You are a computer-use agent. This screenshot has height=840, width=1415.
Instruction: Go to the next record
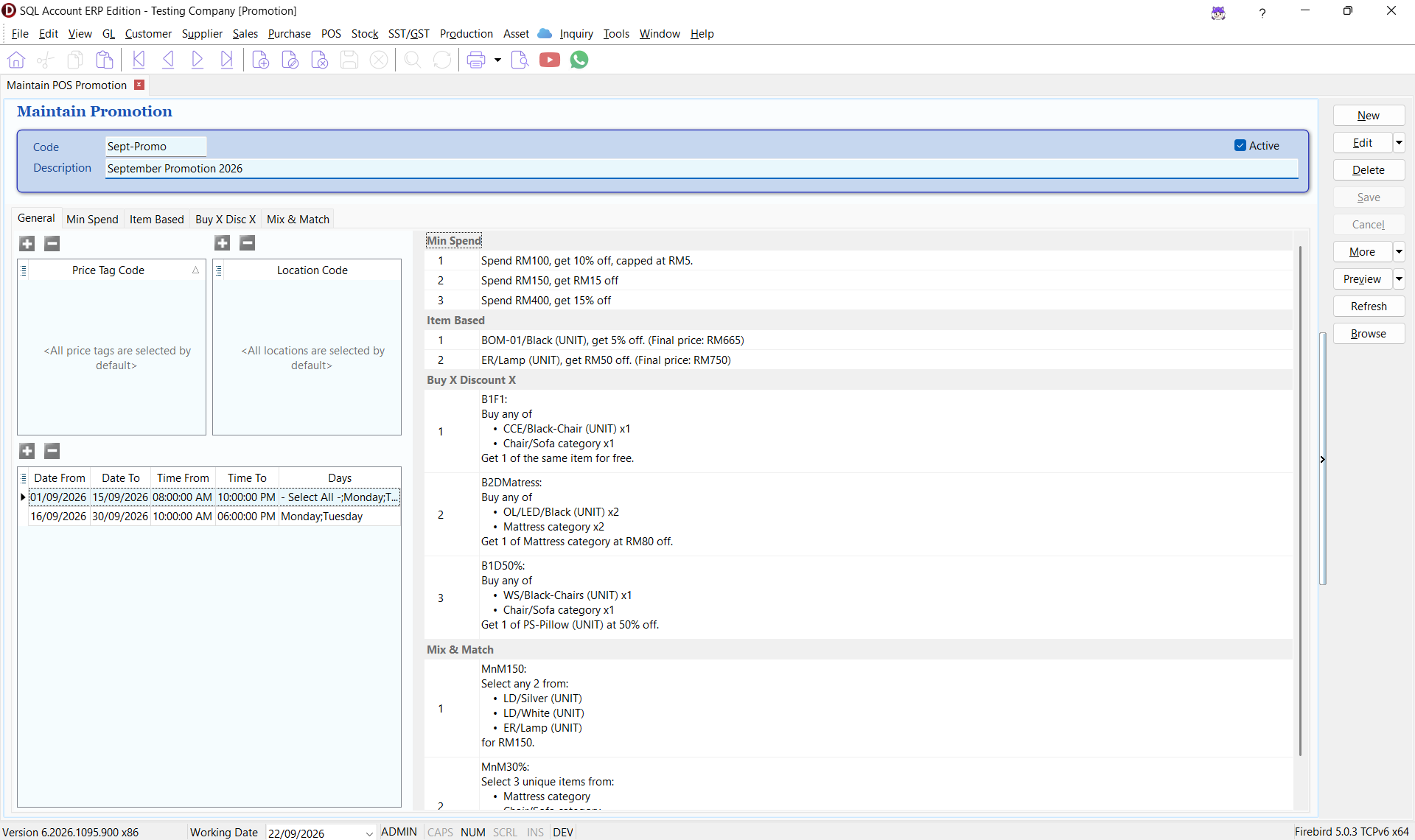198,60
